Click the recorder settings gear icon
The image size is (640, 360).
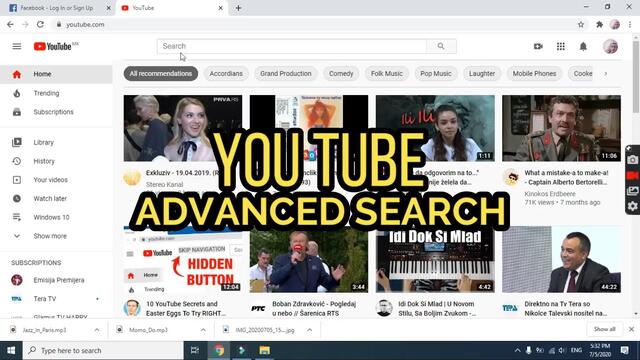point(632,206)
